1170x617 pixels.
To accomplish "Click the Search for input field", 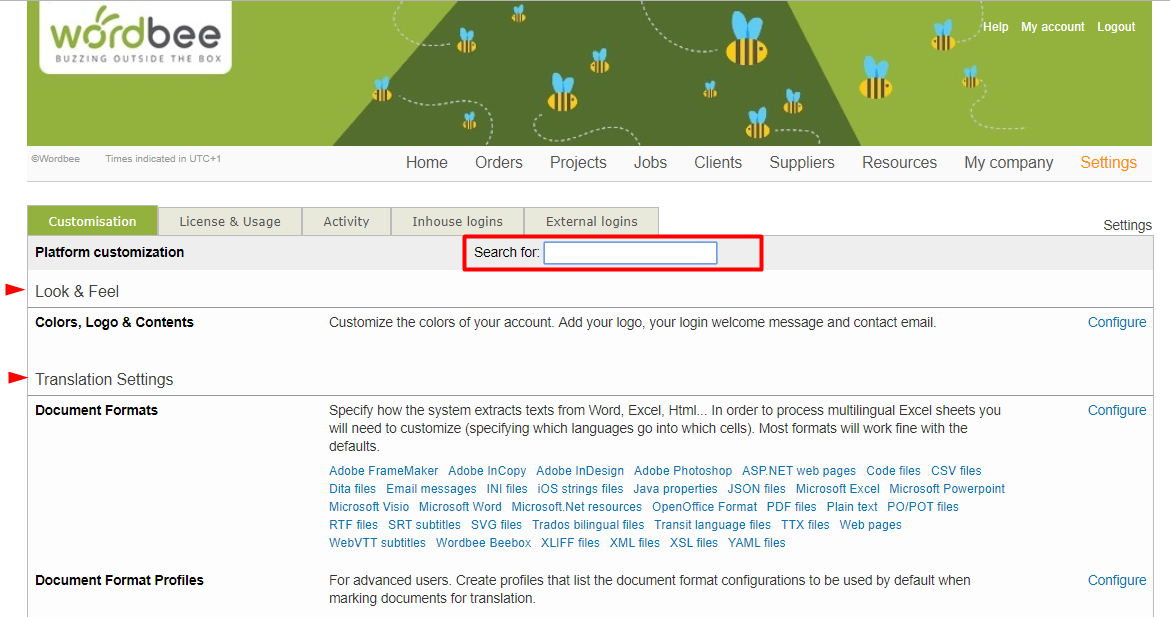I will (x=630, y=253).
